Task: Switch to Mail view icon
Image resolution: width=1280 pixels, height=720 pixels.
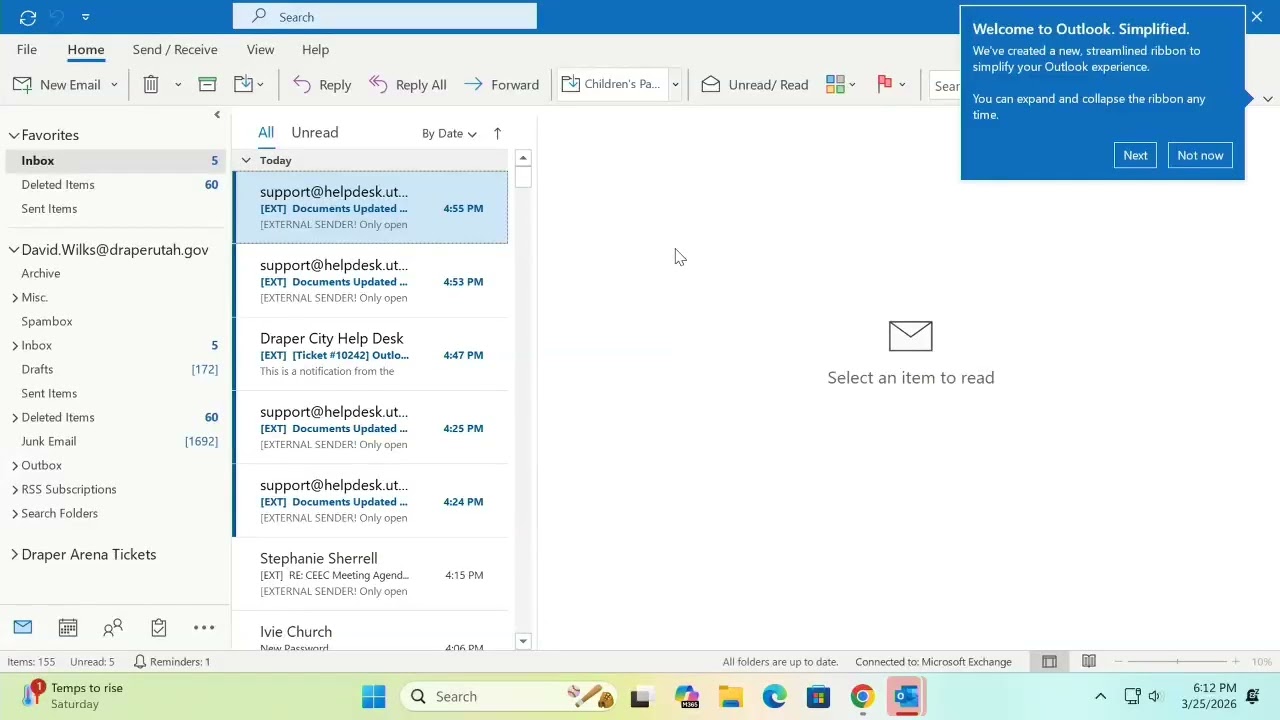Action: [23, 627]
